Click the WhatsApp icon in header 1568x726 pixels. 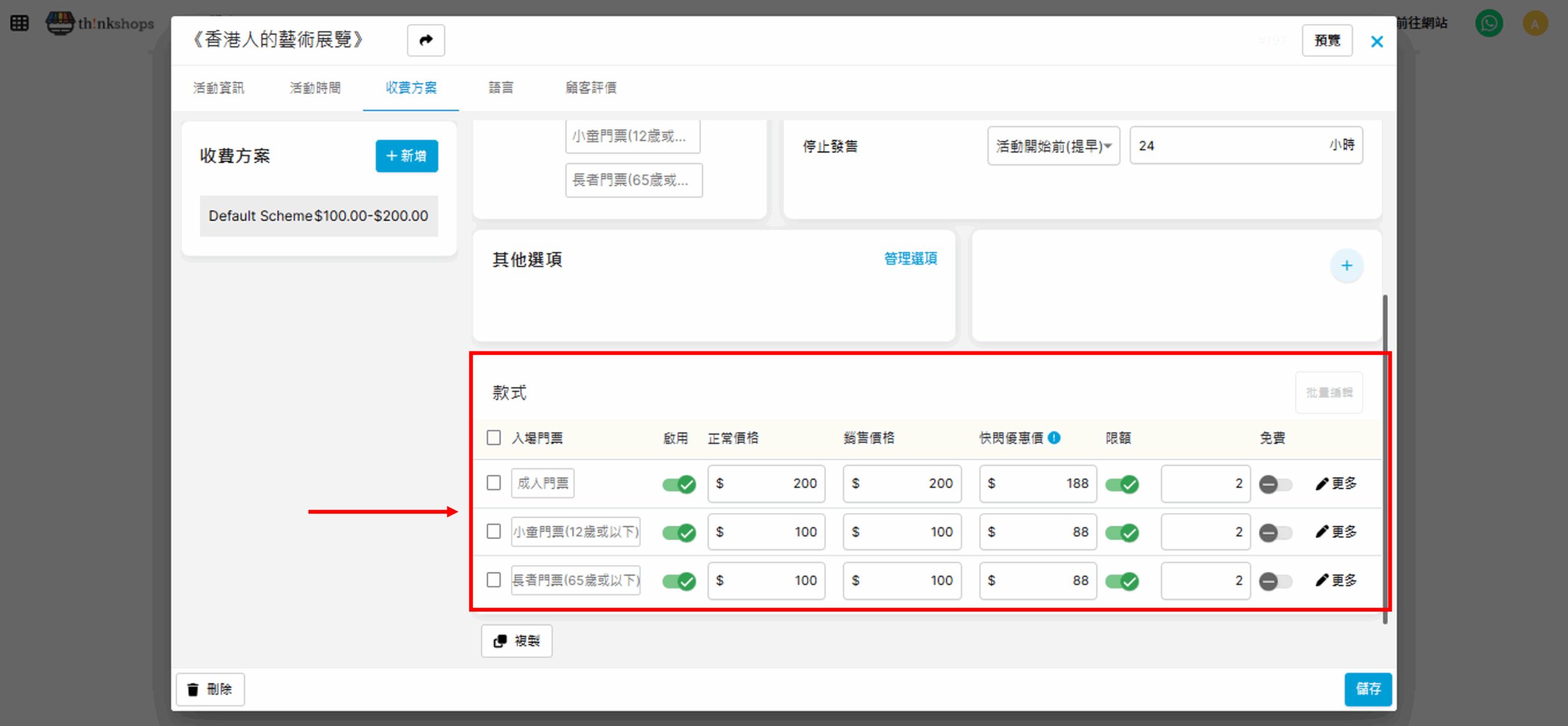click(1488, 24)
